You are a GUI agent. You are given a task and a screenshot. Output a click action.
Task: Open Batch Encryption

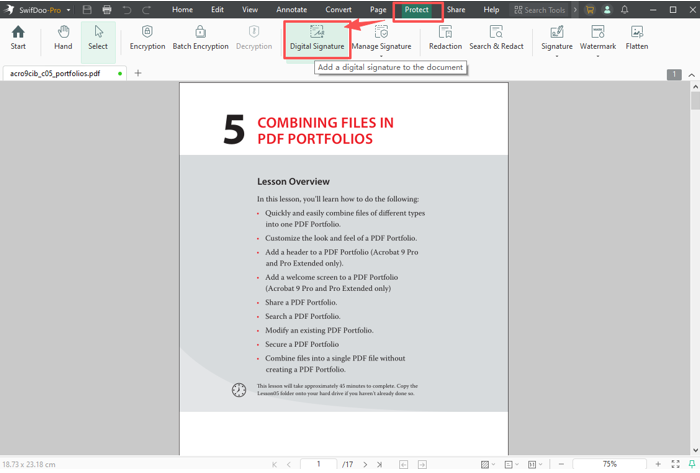(200, 37)
